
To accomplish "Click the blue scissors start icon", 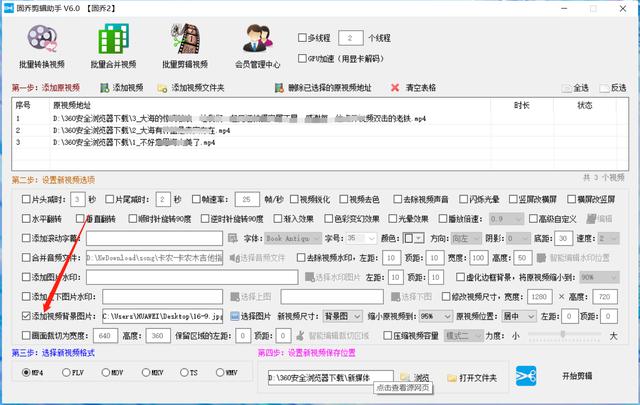I will (x=526, y=376).
